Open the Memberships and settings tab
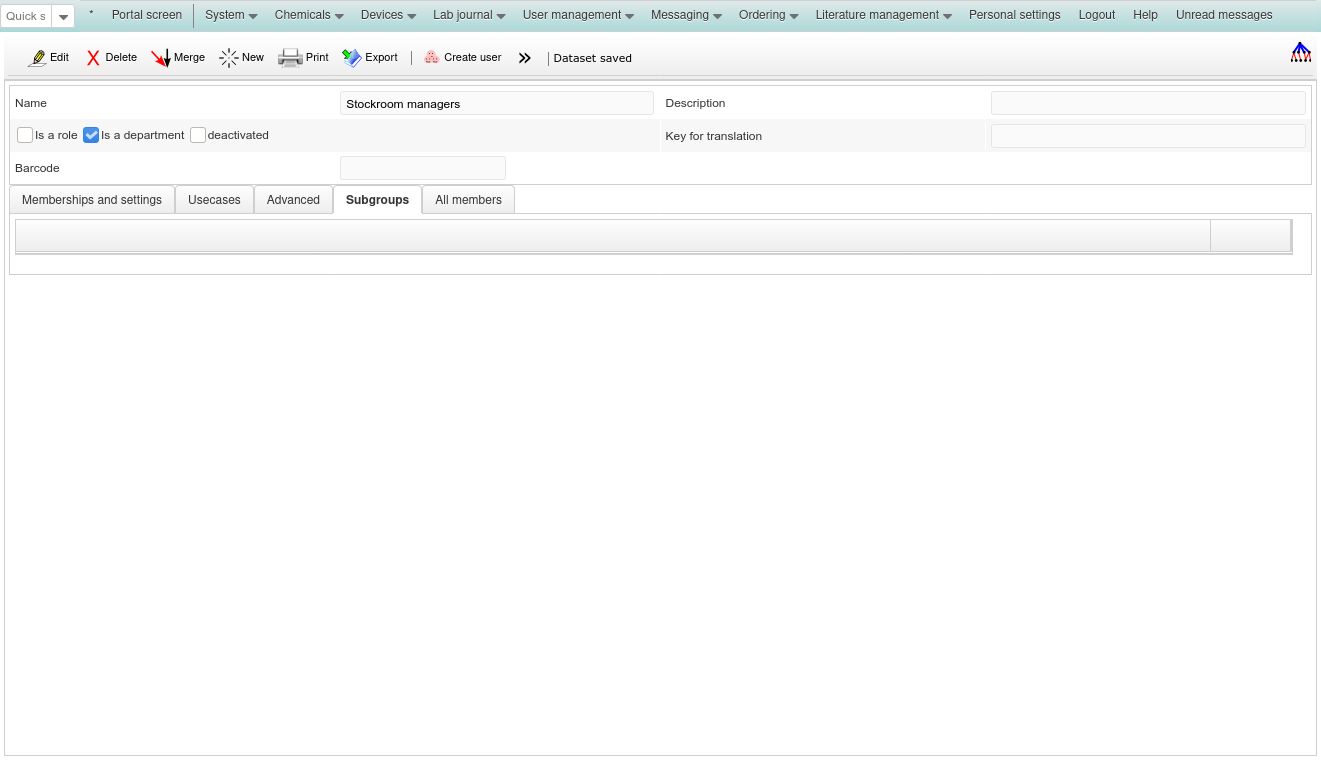Screen dimensions: 1321x760 [x=92, y=200]
